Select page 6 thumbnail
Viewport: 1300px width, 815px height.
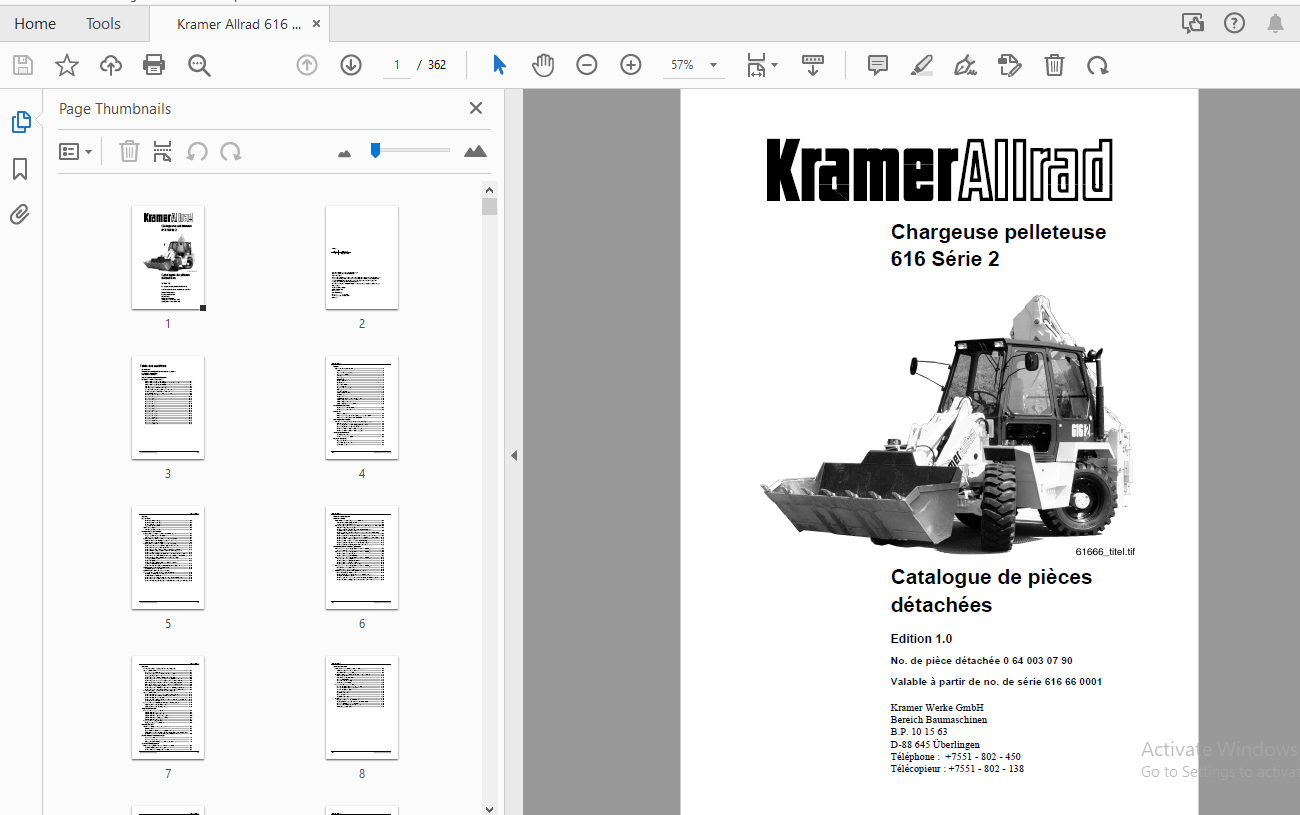pyautogui.click(x=362, y=558)
